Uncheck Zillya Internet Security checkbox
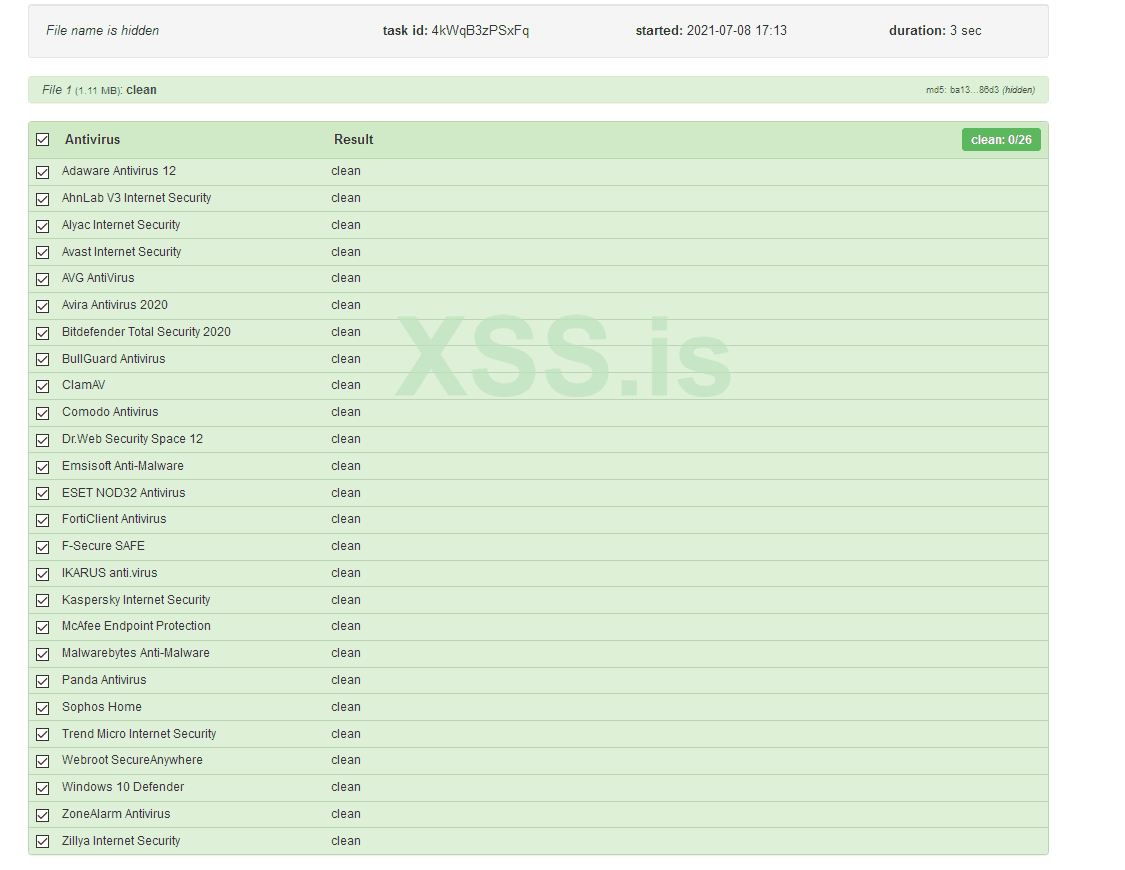This screenshot has height=870, width=1125. pos(43,841)
